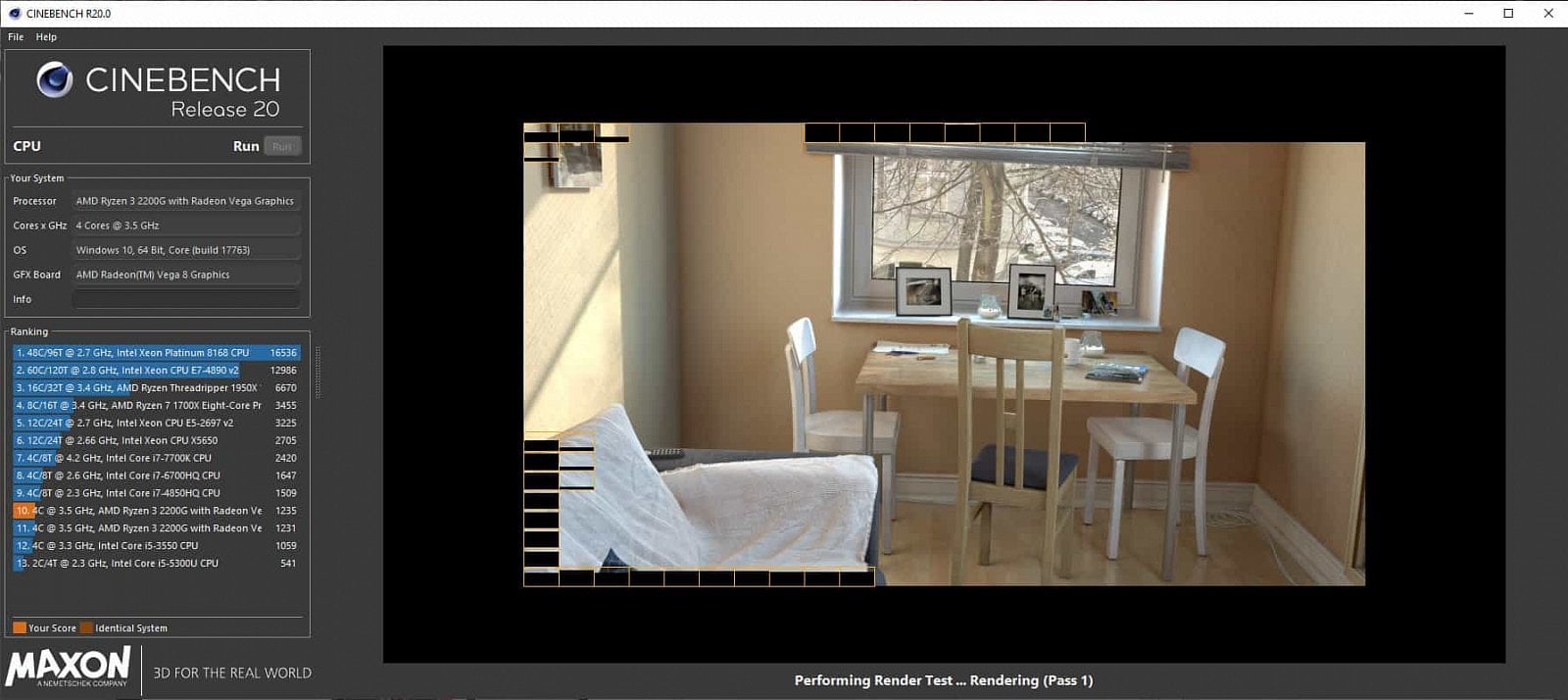Open the Help menu
Viewport: 1568px width, 700px height.
(46, 37)
